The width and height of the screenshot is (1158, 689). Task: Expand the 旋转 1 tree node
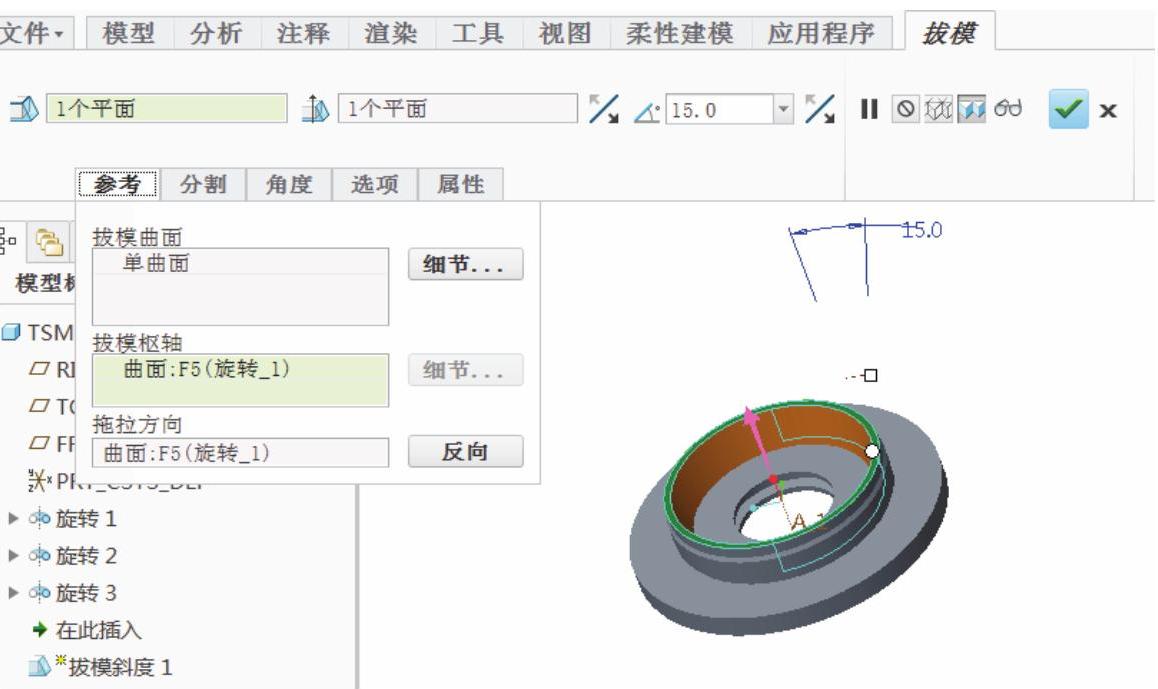(13, 518)
